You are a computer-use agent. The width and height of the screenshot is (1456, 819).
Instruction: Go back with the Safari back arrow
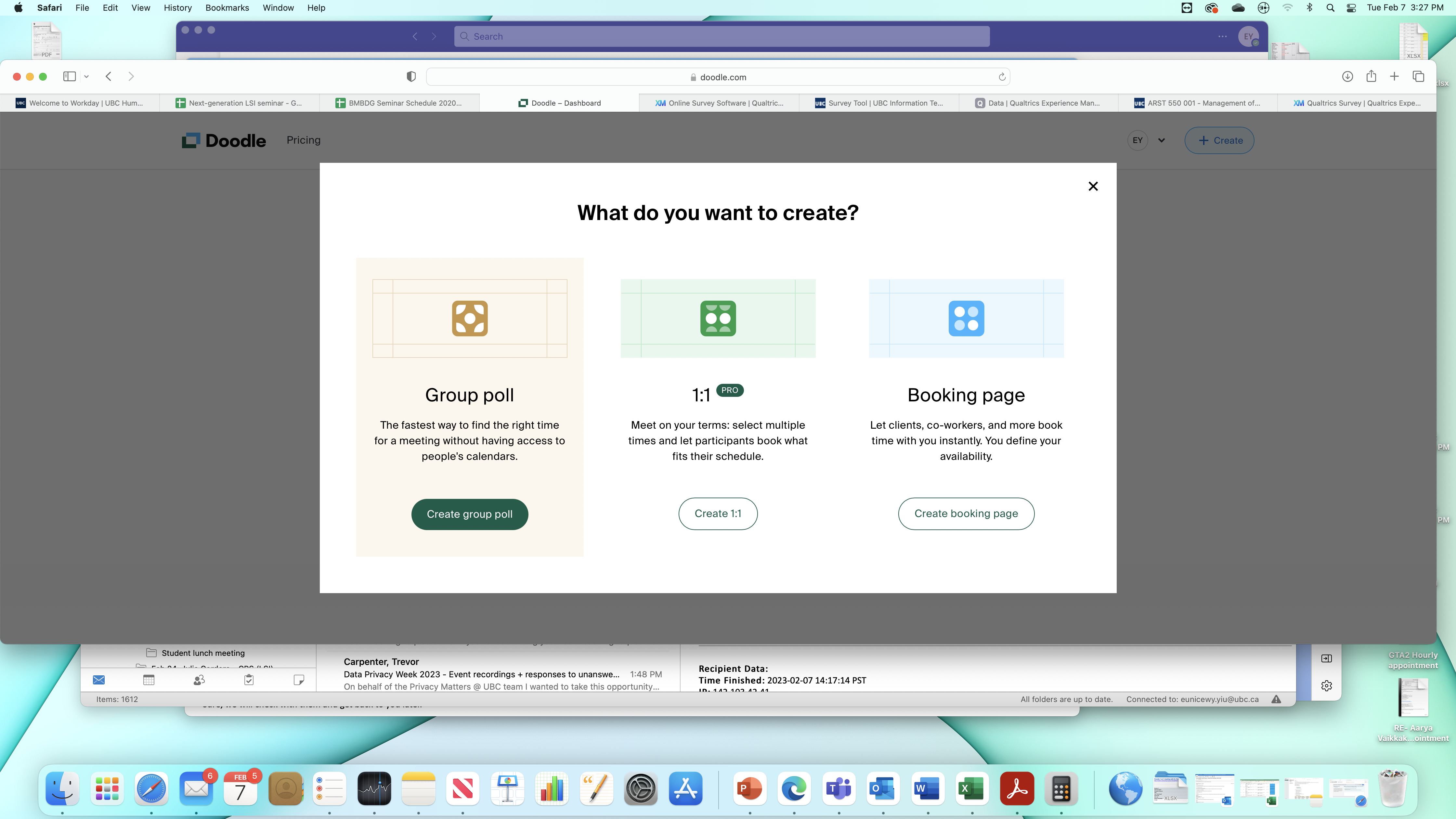109,76
